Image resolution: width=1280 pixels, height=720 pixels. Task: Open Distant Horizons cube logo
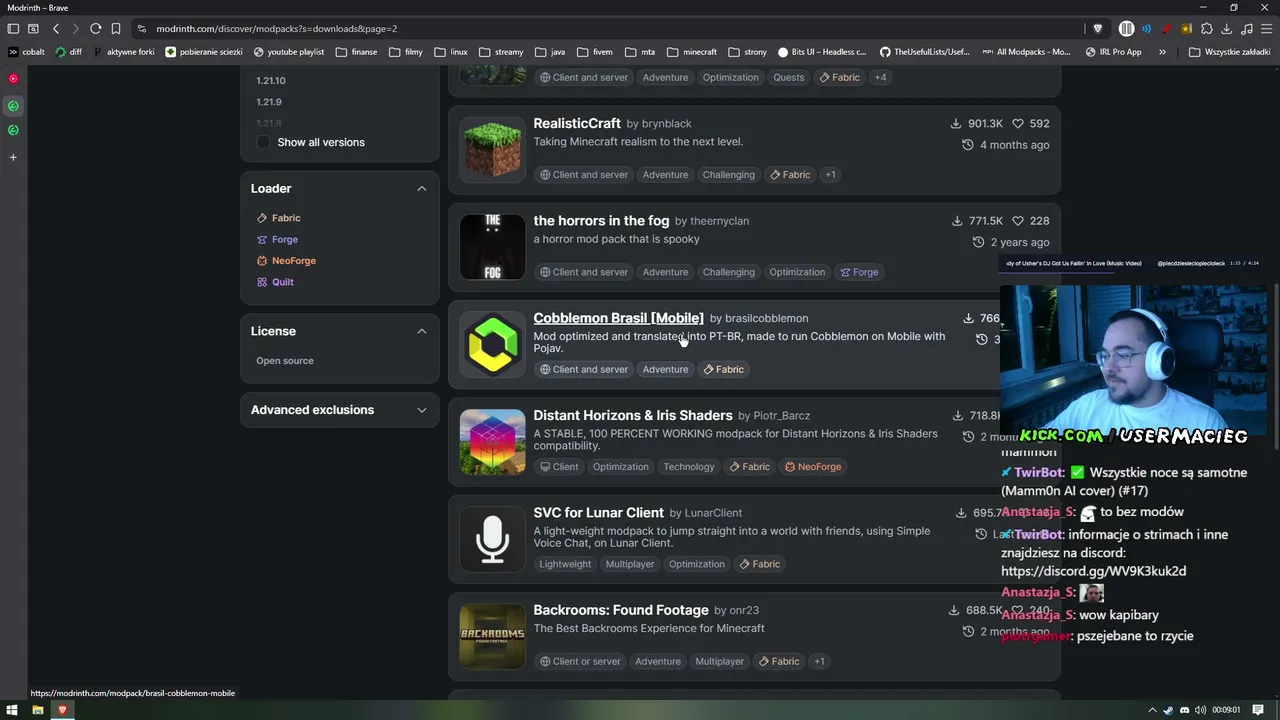[x=492, y=441]
